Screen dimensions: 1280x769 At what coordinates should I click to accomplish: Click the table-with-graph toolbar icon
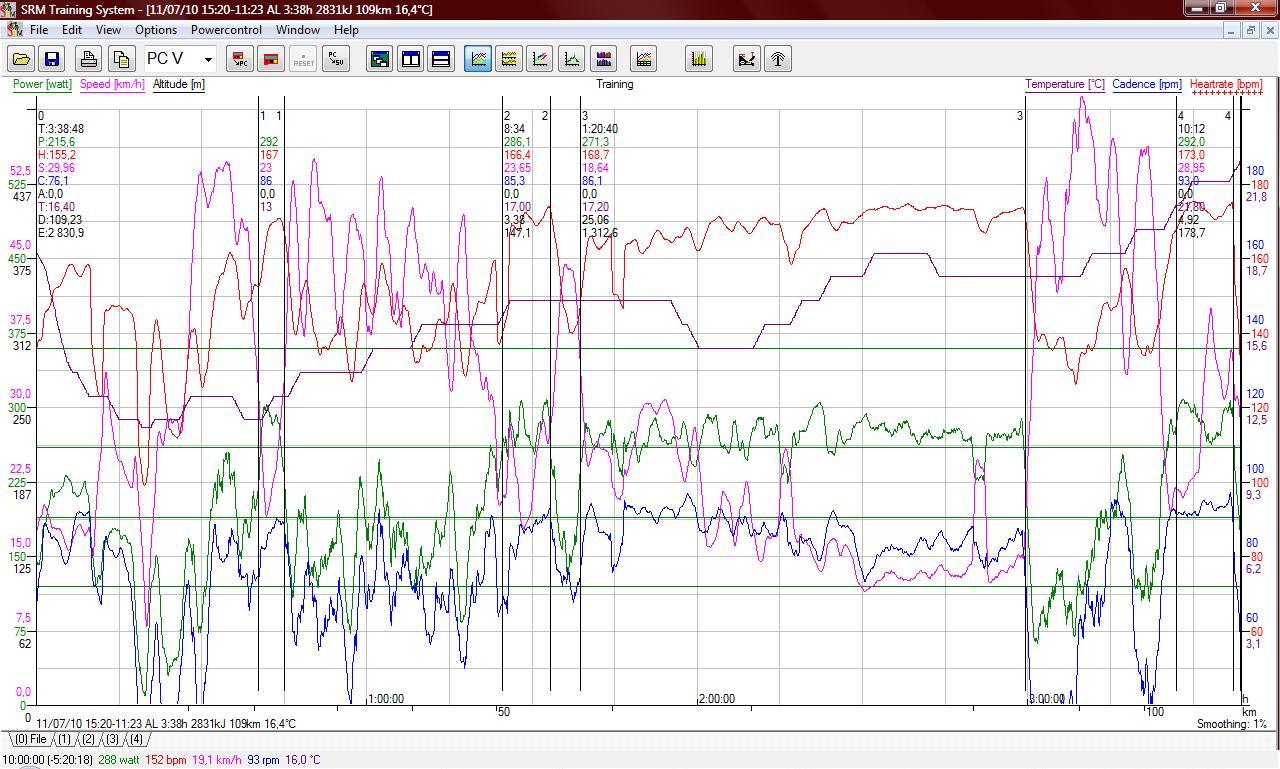644,59
